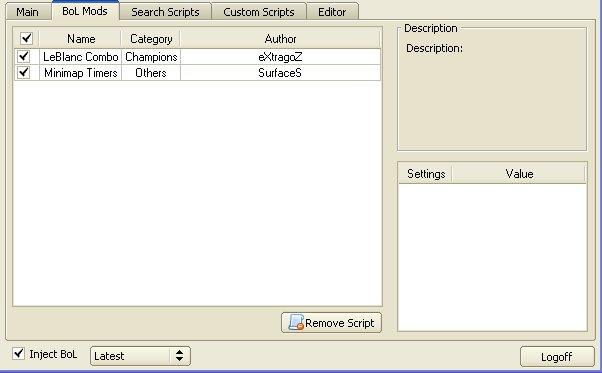This screenshot has width=602, height=373.
Task: Toggle the Inject BoL checkbox
Action: coord(18,353)
